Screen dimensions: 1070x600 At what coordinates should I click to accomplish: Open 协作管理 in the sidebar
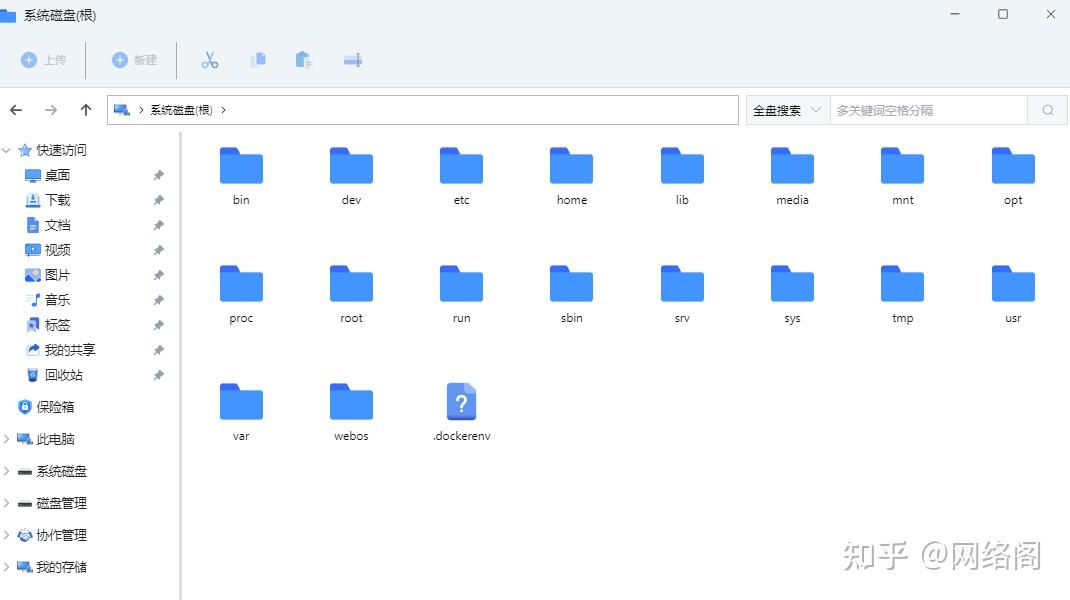pos(58,535)
